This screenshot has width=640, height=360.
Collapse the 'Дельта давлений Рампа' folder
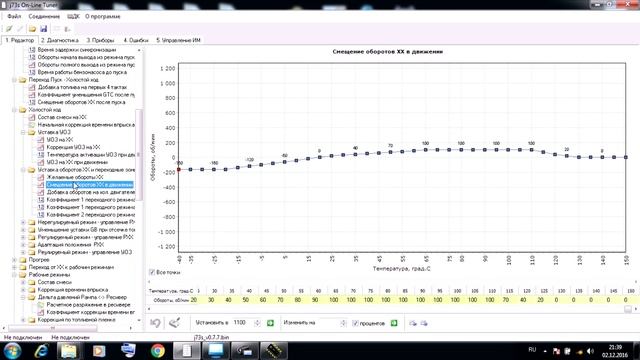[x=23, y=298]
